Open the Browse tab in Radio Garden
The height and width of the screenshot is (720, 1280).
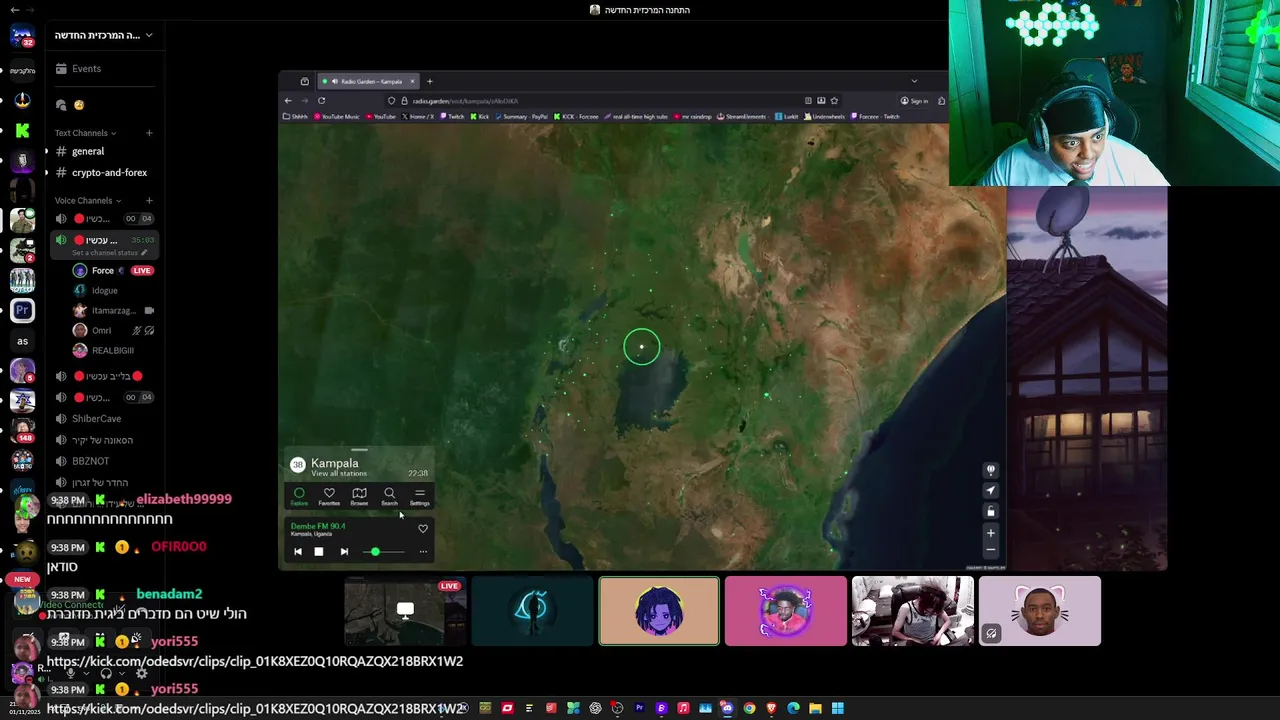(x=359, y=497)
